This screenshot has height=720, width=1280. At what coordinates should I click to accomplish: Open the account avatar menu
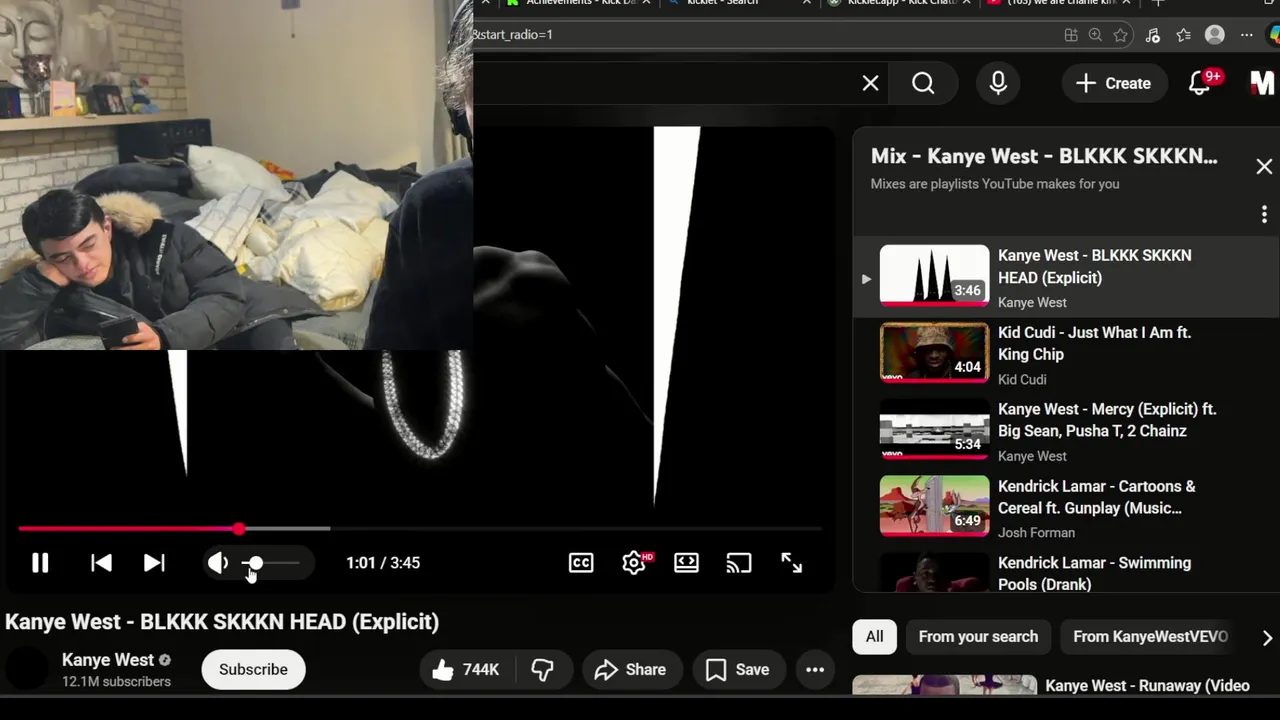(x=1264, y=83)
